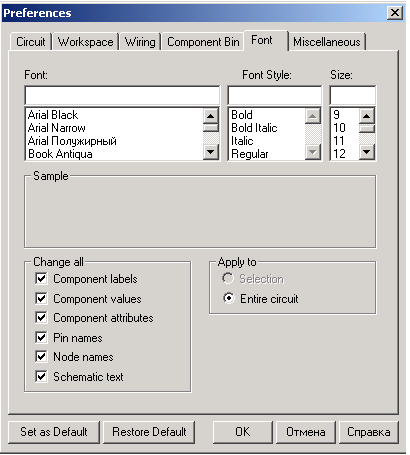Viewport: 410px width, 455px height.
Task: Click the Size list scroll up arrow
Action: tap(367, 116)
